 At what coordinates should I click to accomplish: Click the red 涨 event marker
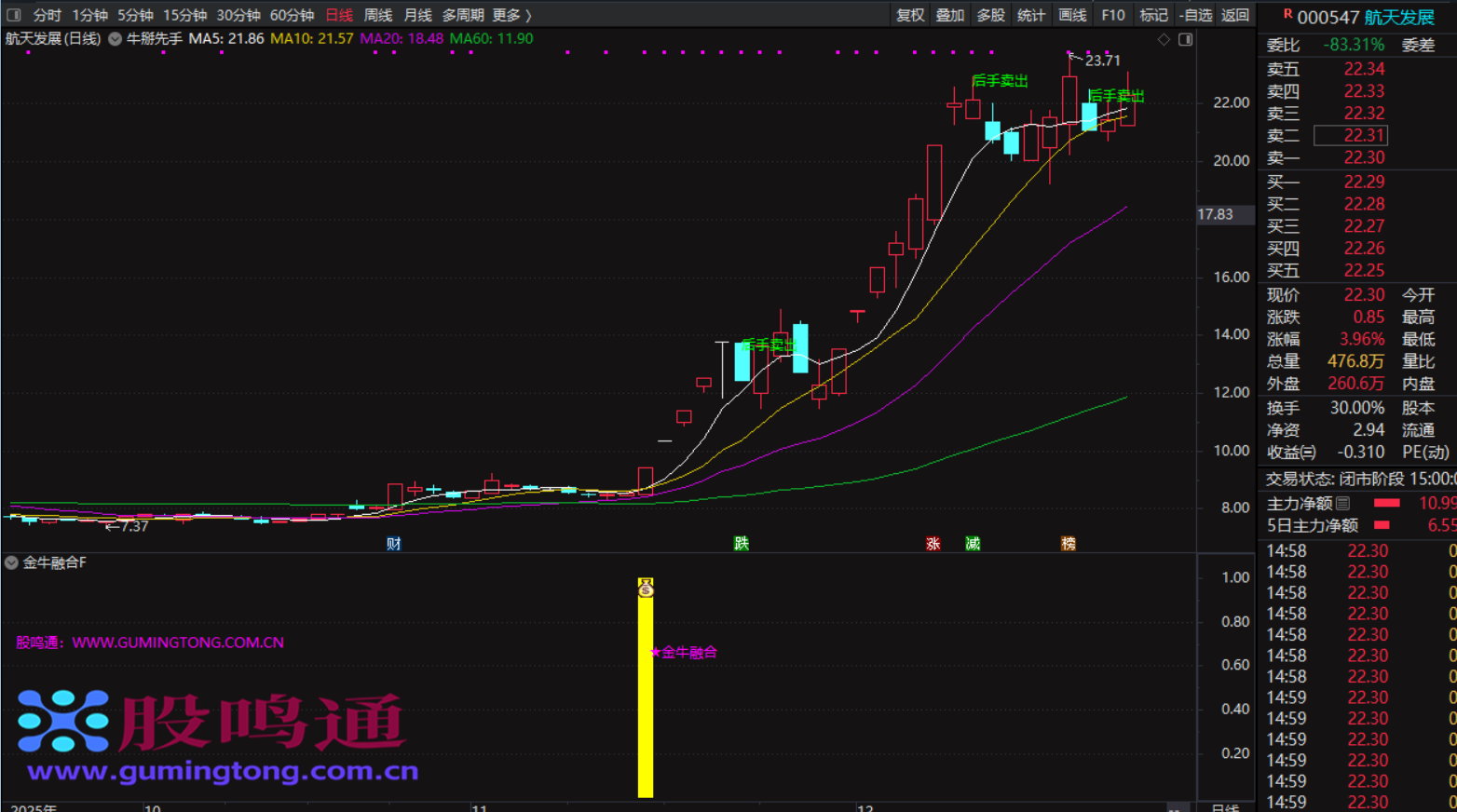(x=933, y=544)
